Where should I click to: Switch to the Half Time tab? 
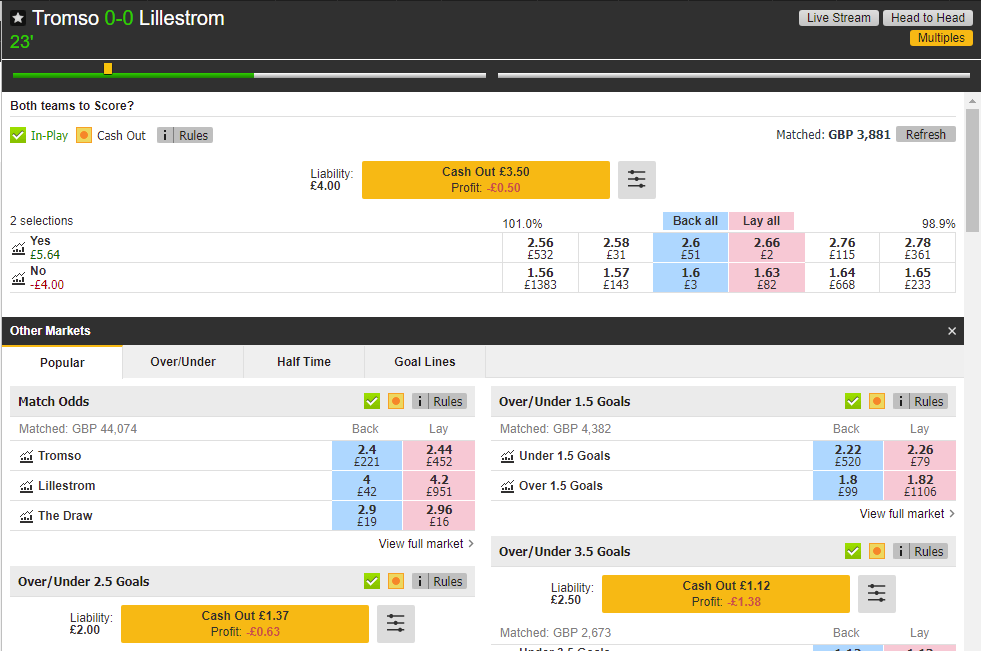(x=303, y=362)
